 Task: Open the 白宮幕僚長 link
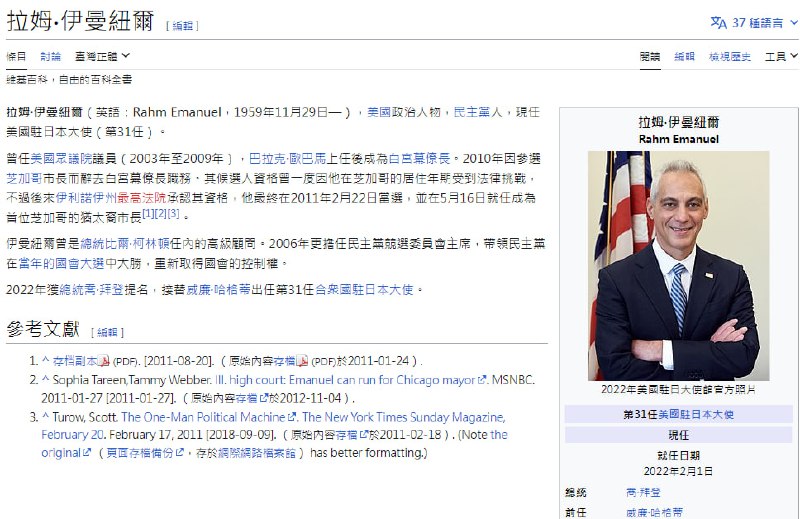[x=419, y=159]
